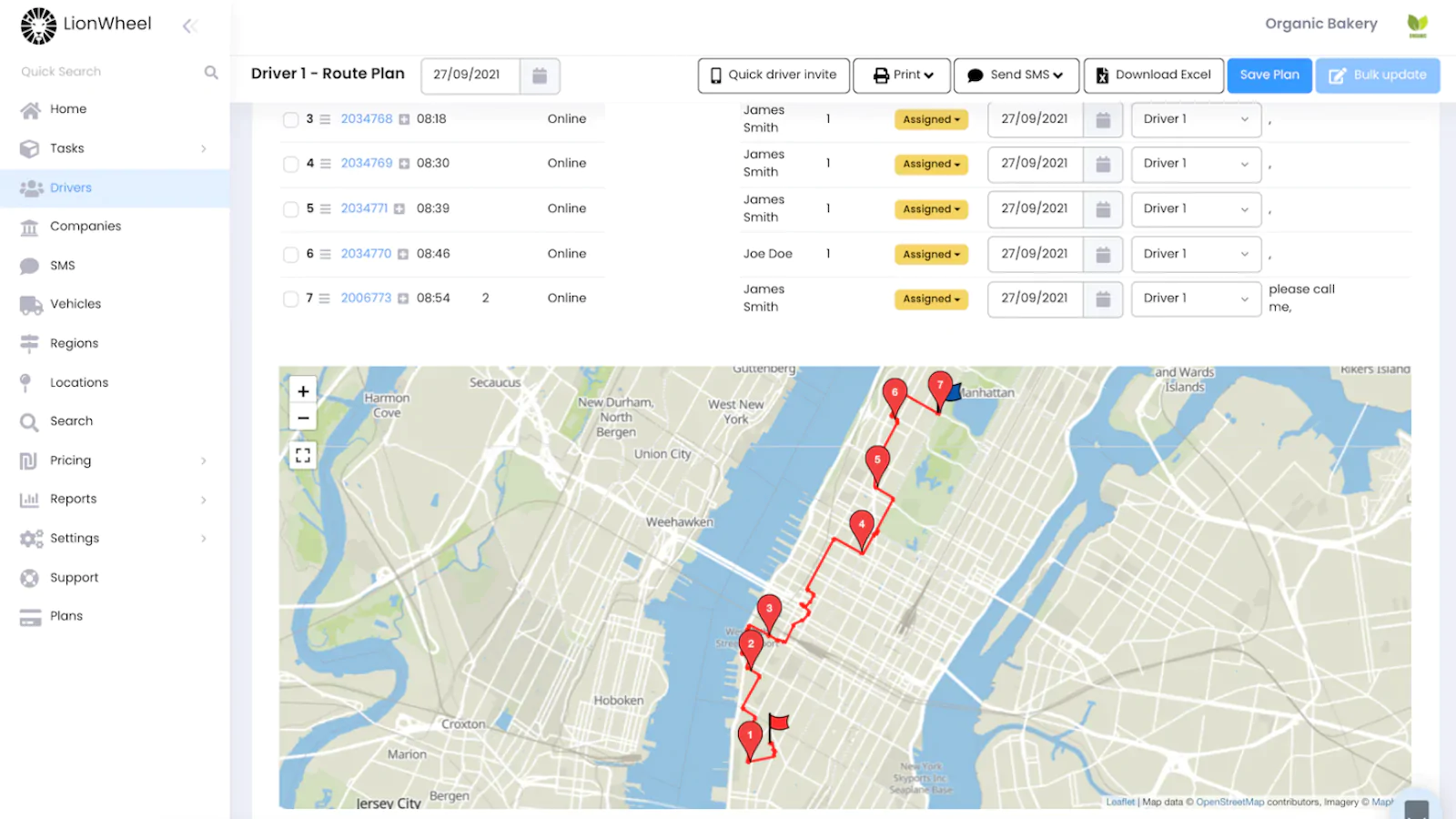Open the Print dropdown
This screenshot has width=1456, height=819.
[x=902, y=76]
